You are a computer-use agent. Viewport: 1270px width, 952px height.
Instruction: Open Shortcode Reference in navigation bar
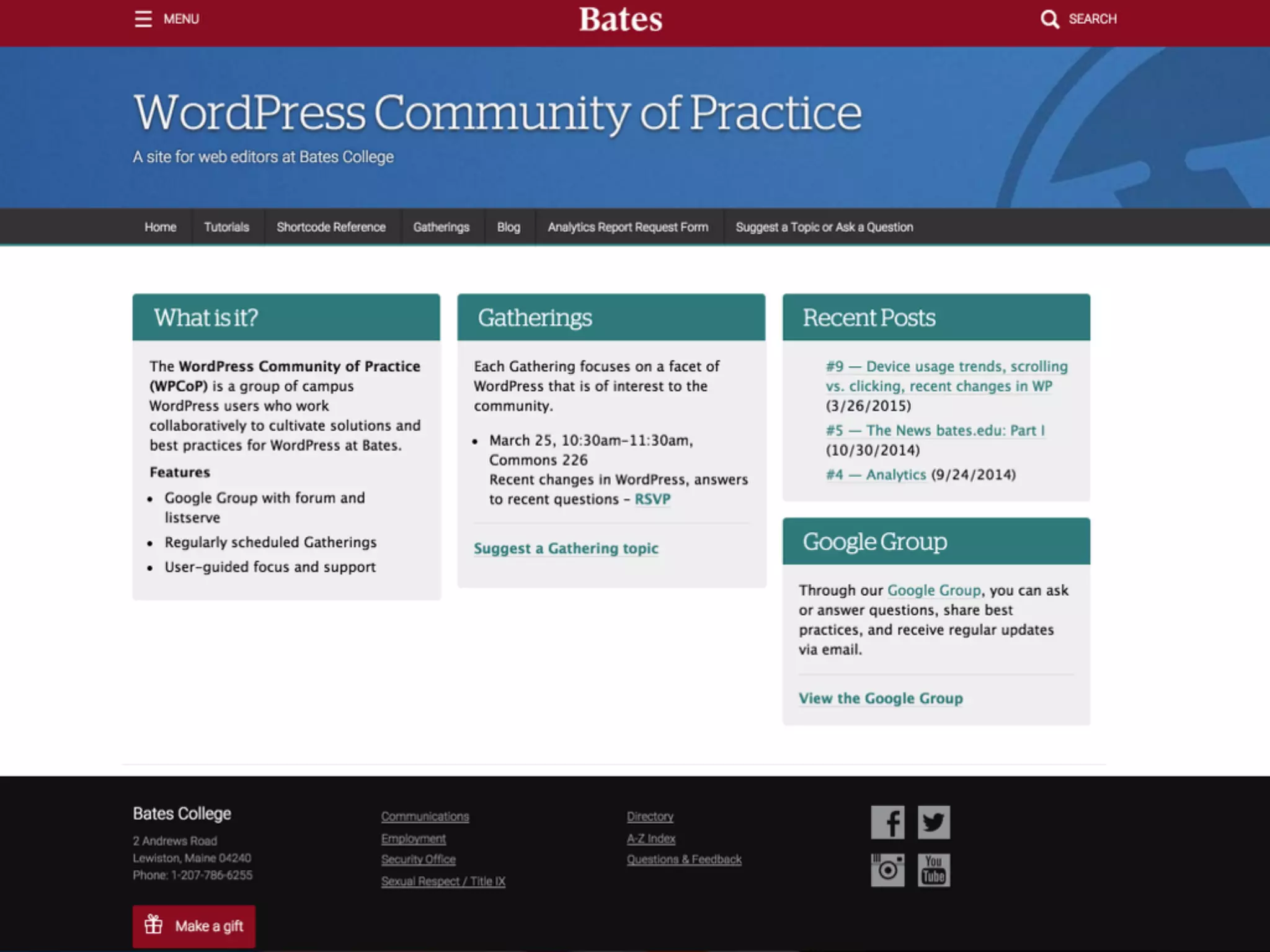[331, 227]
